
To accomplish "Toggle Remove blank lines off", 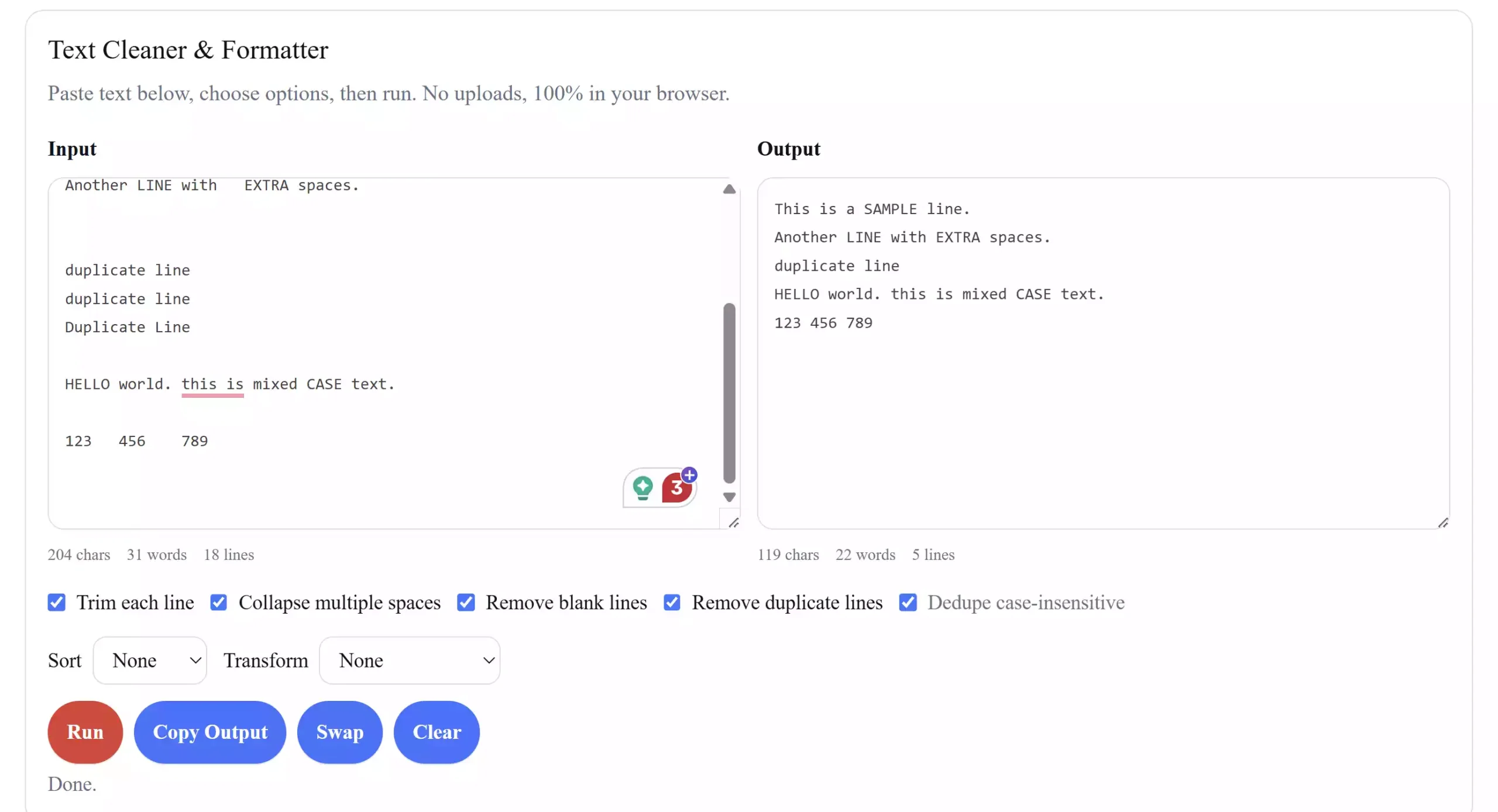I will tap(466, 602).
